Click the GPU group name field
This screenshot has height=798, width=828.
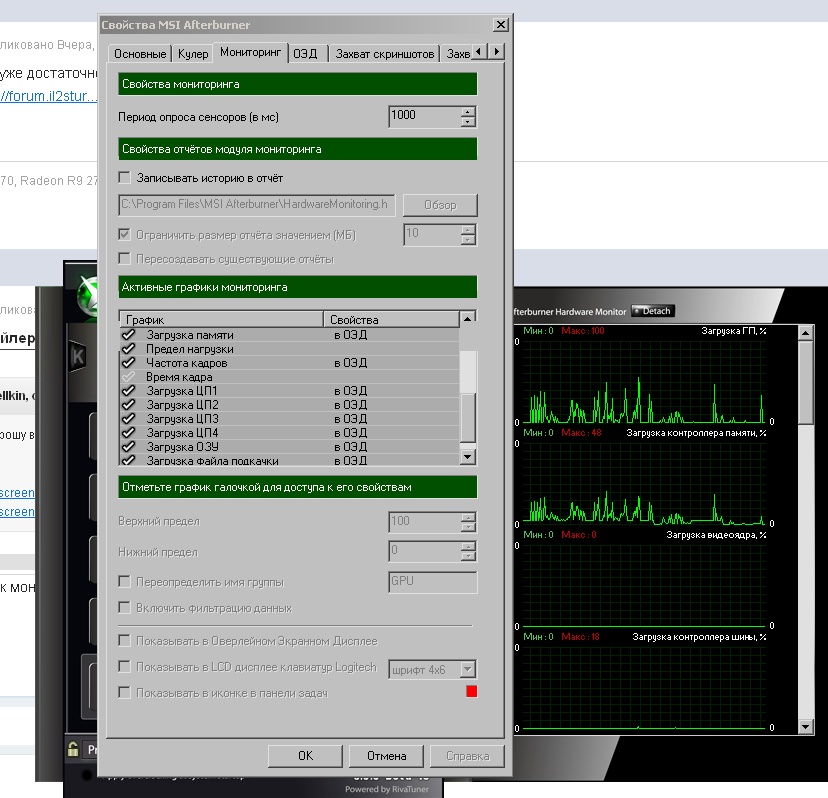[432, 581]
